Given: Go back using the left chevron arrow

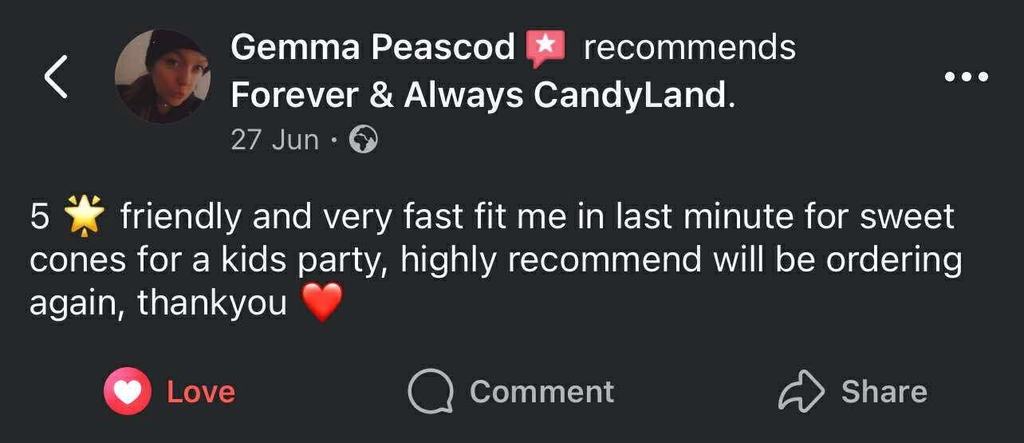Looking at the screenshot, I should click(x=56, y=78).
